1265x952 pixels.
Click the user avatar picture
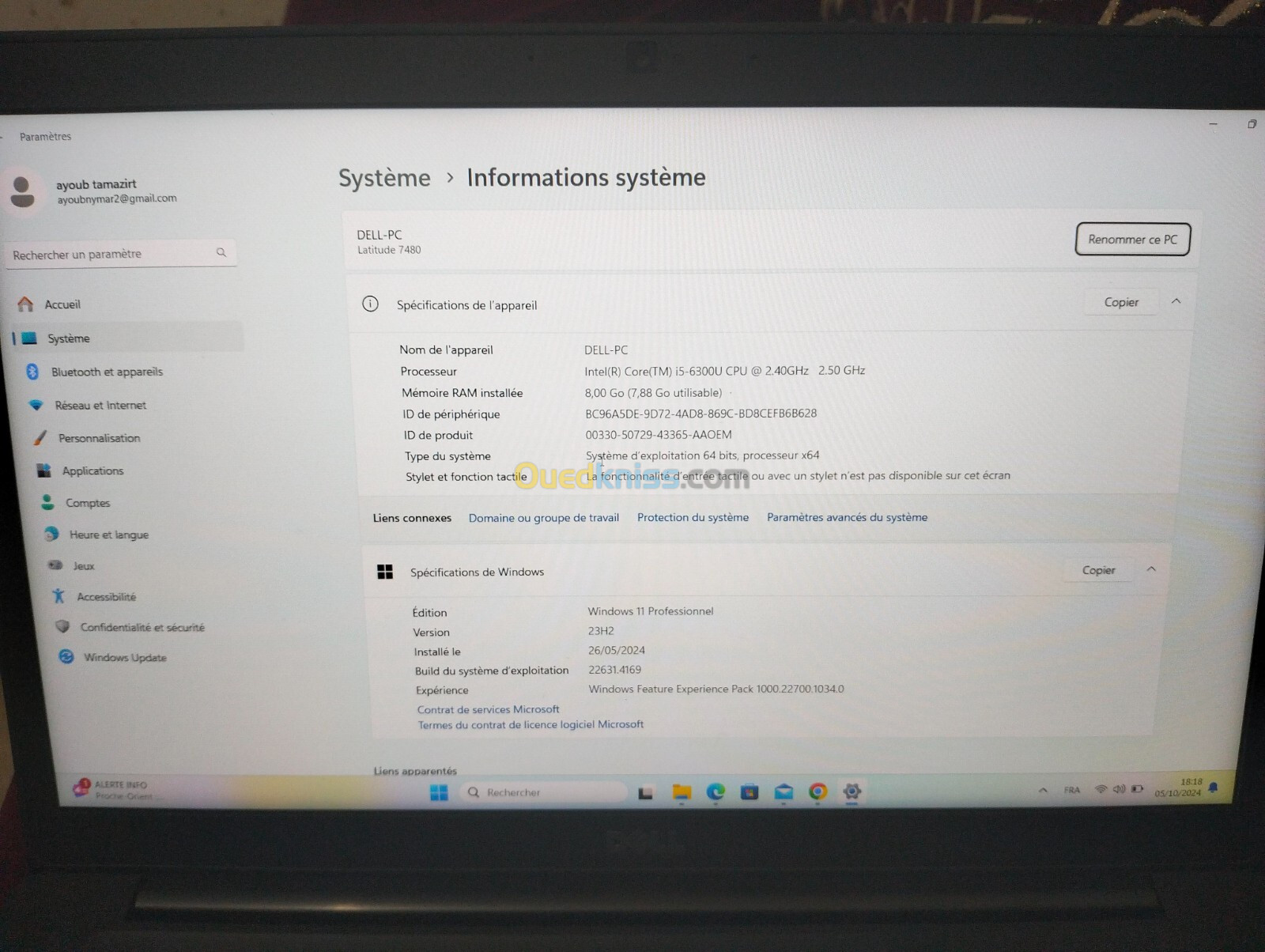point(22,192)
